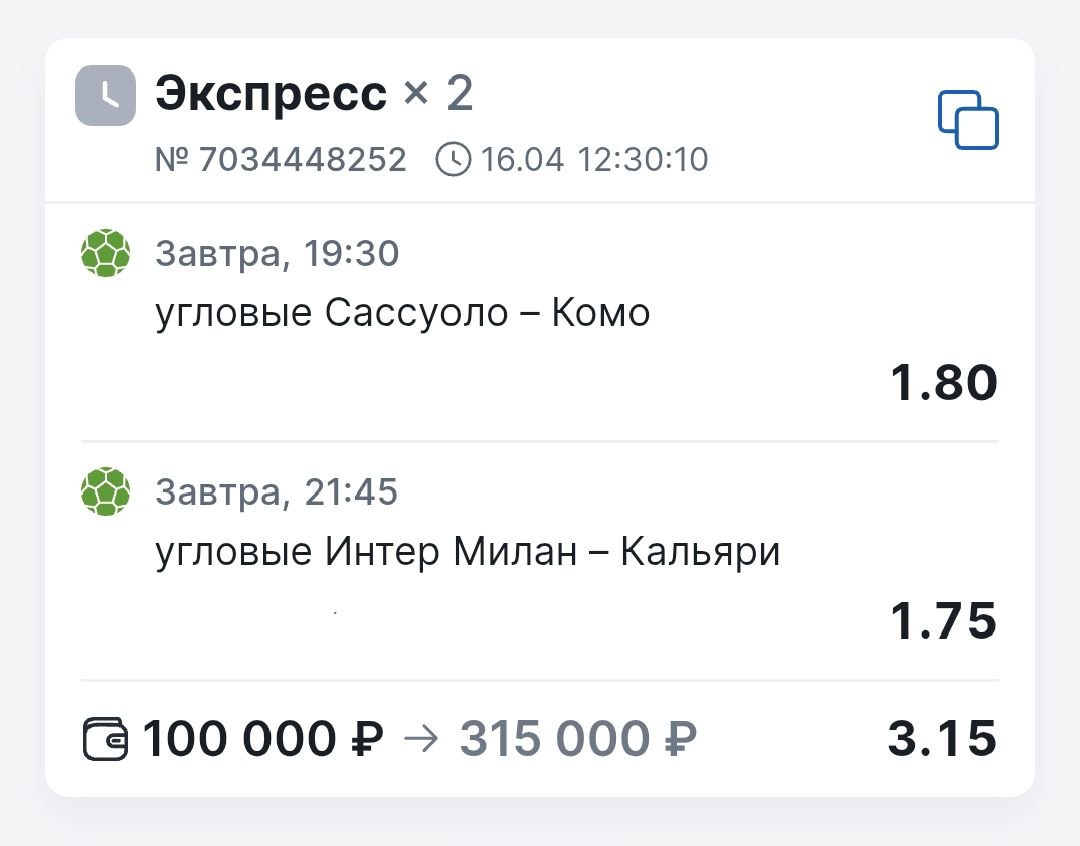
Task: Click Завтра, 19:30 match time
Action: (277, 254)
